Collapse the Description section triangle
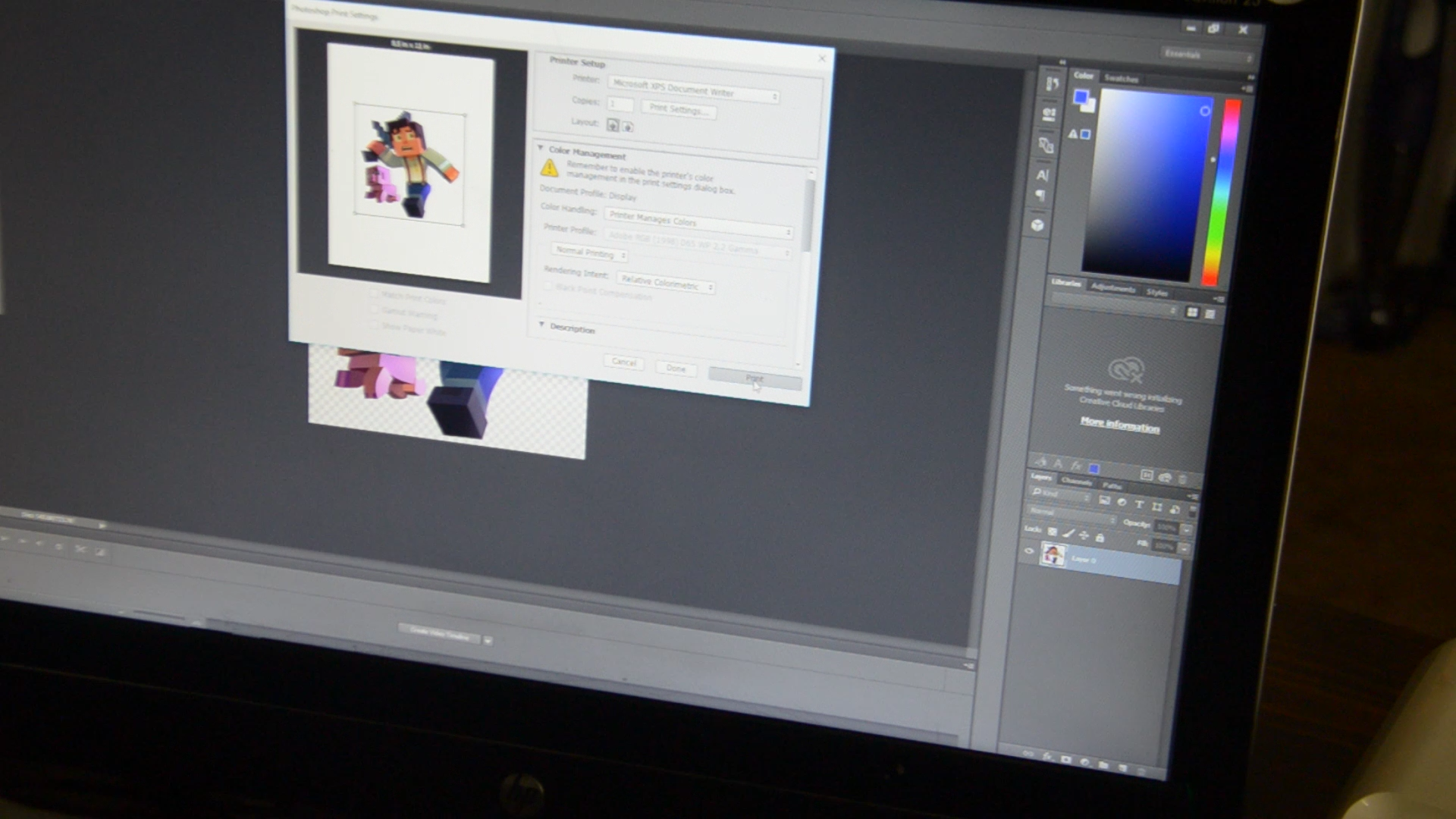This screenshot has height=819, width=1456. point(541,325)
